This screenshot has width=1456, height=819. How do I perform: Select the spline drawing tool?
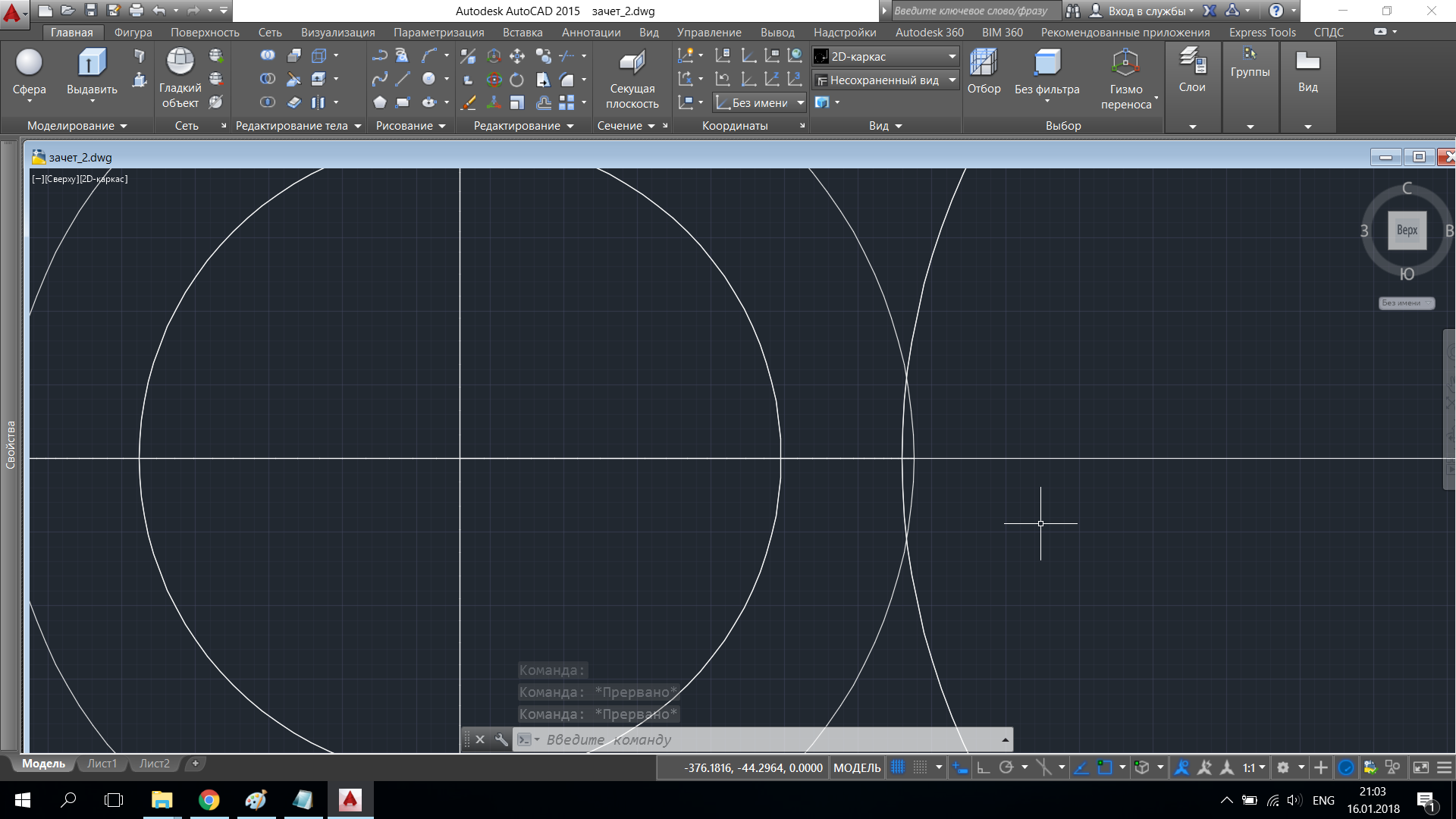[x=380, y=79]
